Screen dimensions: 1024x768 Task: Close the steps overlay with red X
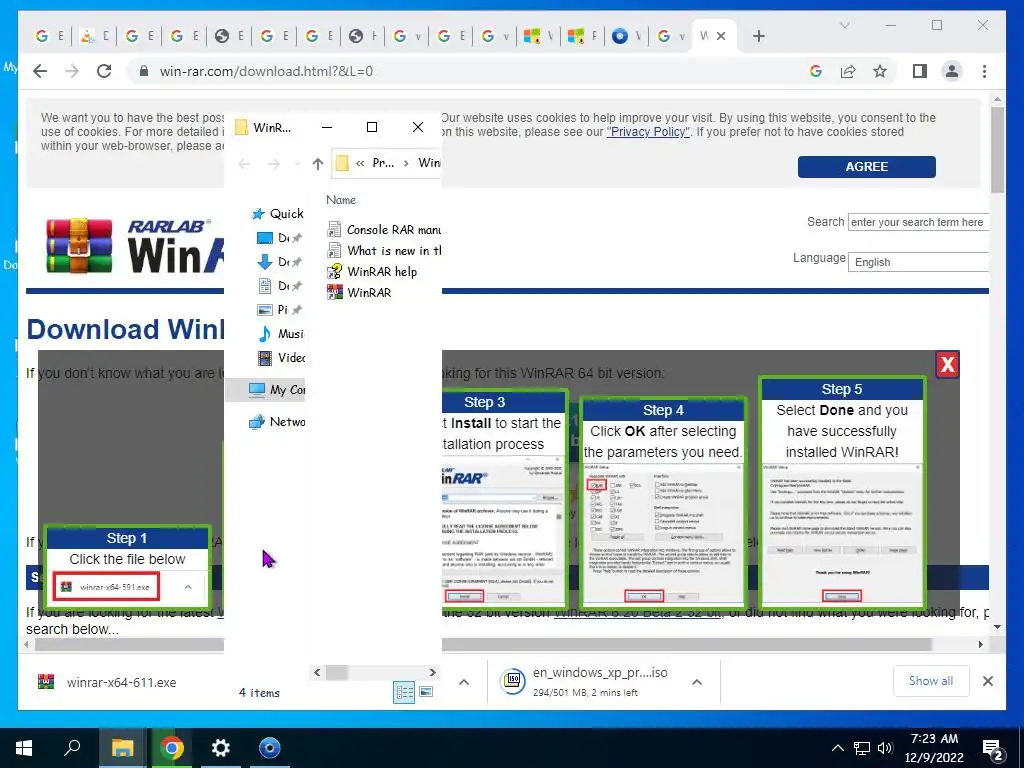pyautogui.click(x=947, y=364)
